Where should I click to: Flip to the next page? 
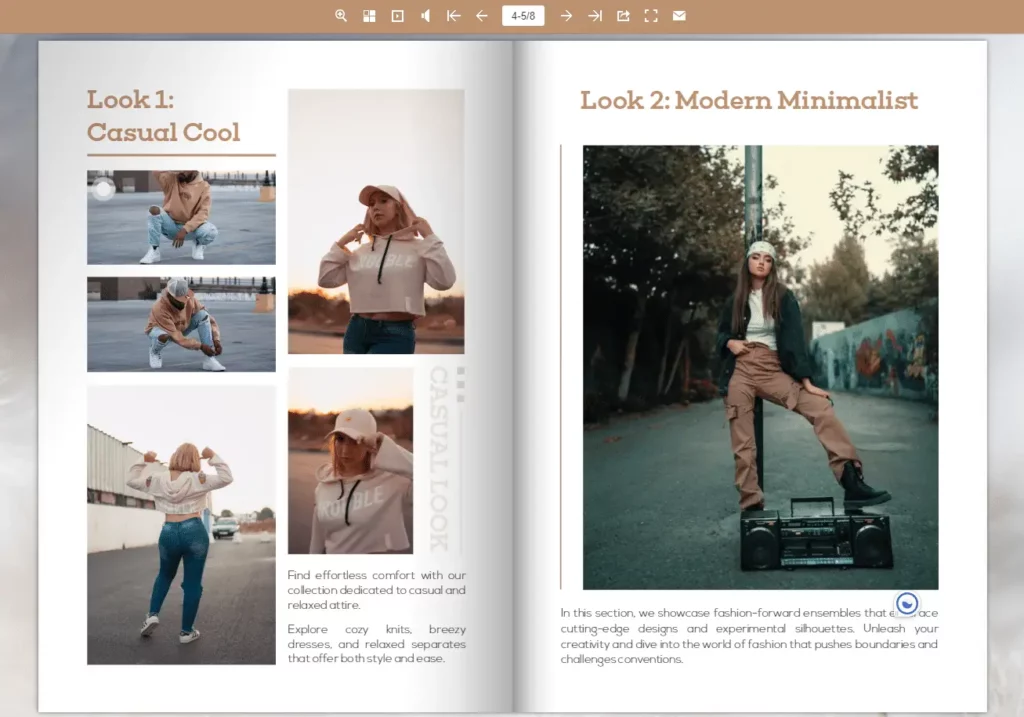tap(566, 16)
